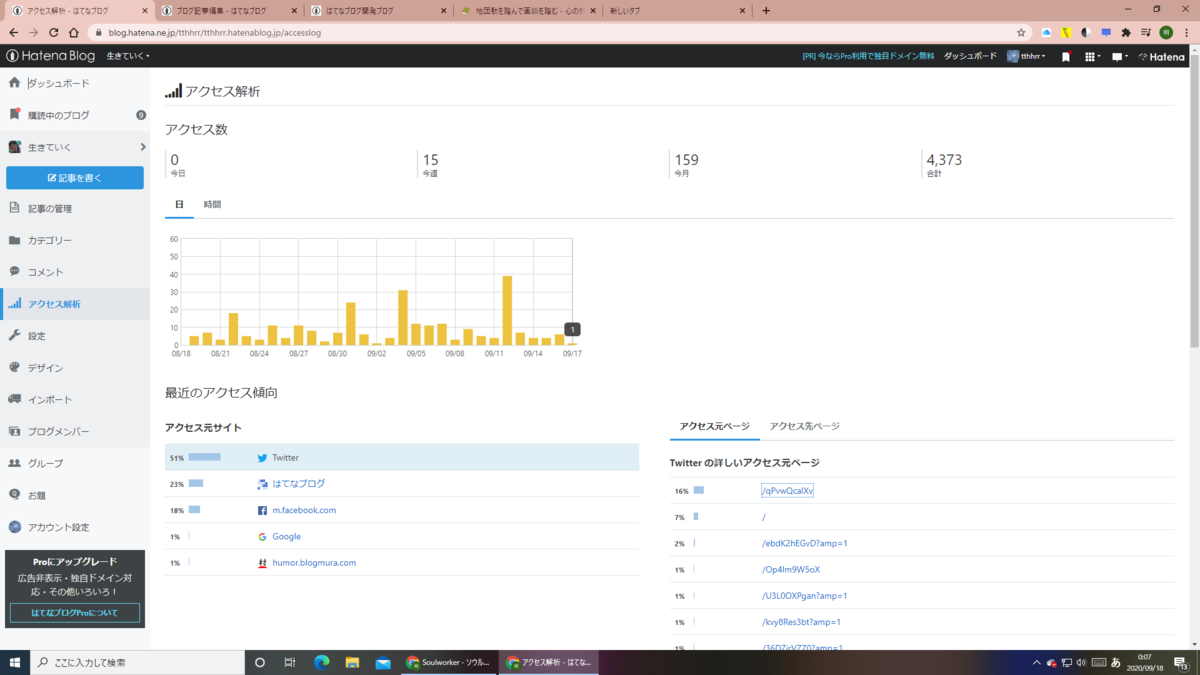Viewport: 1200px width, 675px height.
Task: Open a new browser tab with plus
Action: [x=766, y=11]
